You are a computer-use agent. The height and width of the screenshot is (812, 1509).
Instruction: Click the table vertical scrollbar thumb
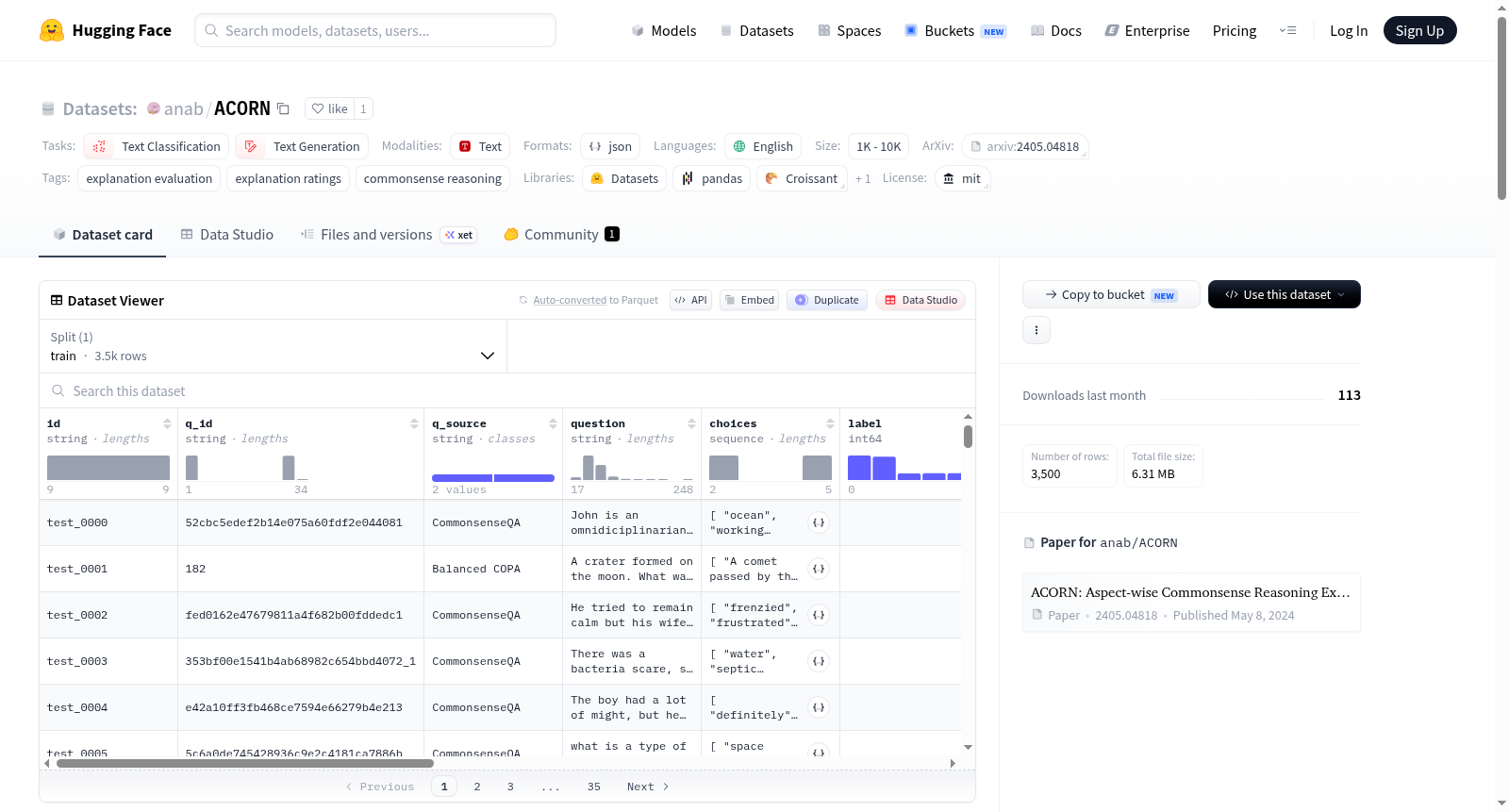click(968, 437)
